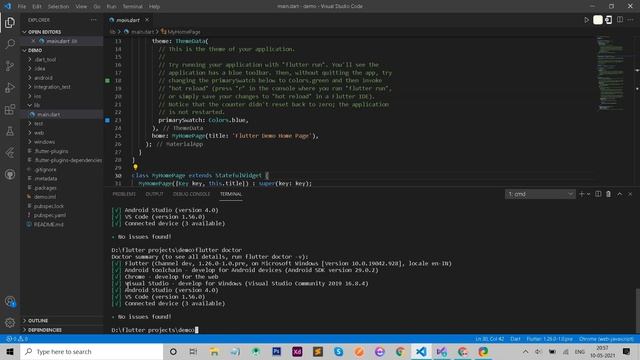640x360 pixels.
Task: Click the blue color swatch on line 23
Action: [x=107, y=120]
